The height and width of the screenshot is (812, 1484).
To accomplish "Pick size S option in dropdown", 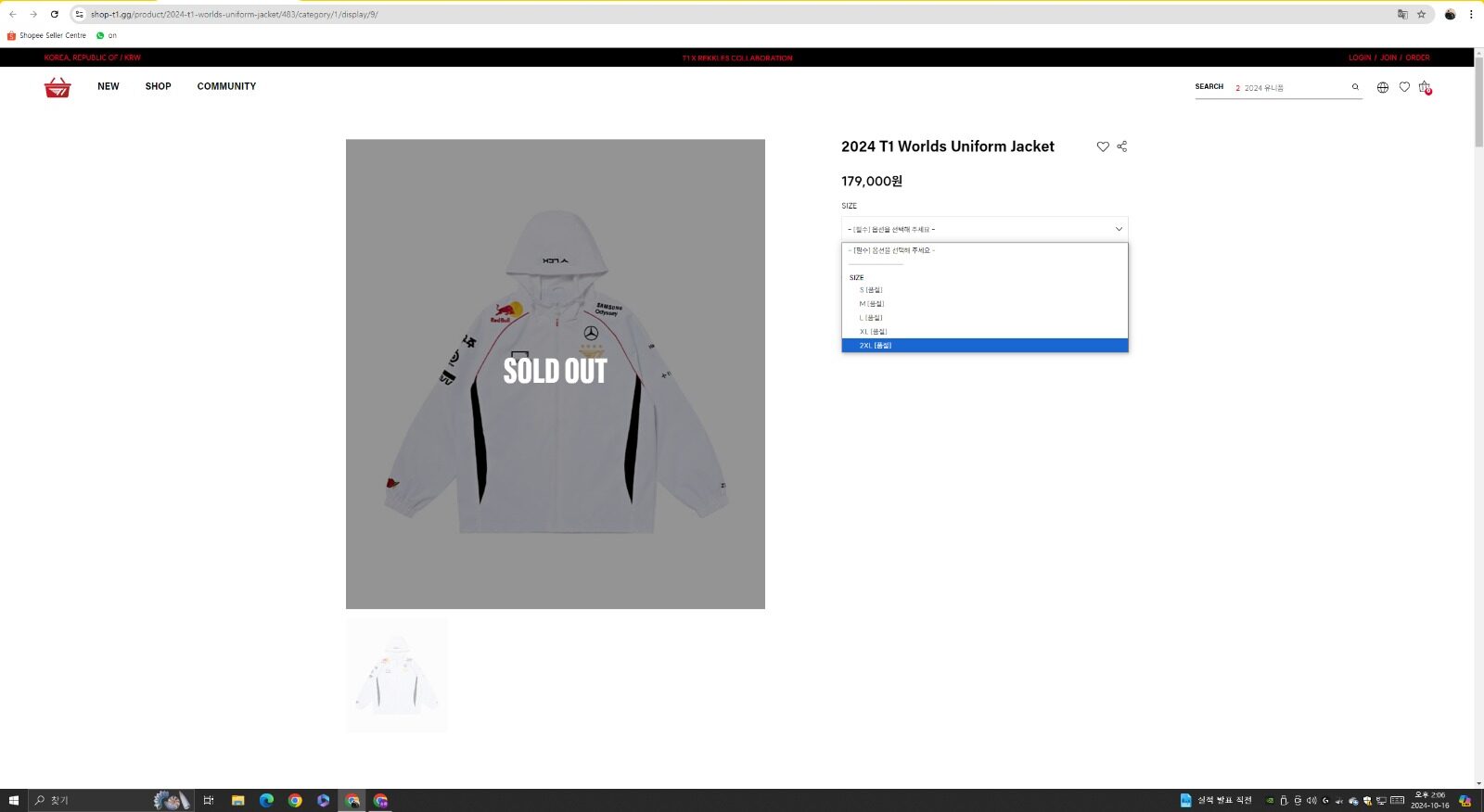I will click(870, 290).
